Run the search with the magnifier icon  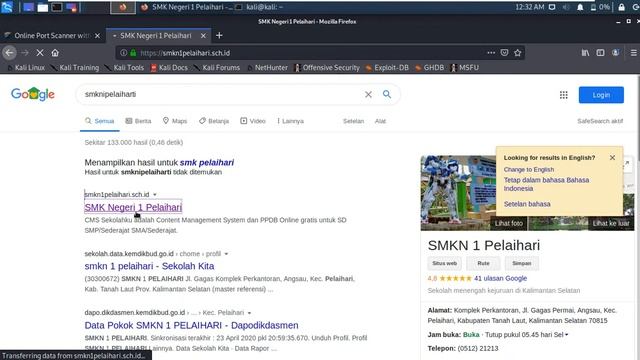click(387, 94)
